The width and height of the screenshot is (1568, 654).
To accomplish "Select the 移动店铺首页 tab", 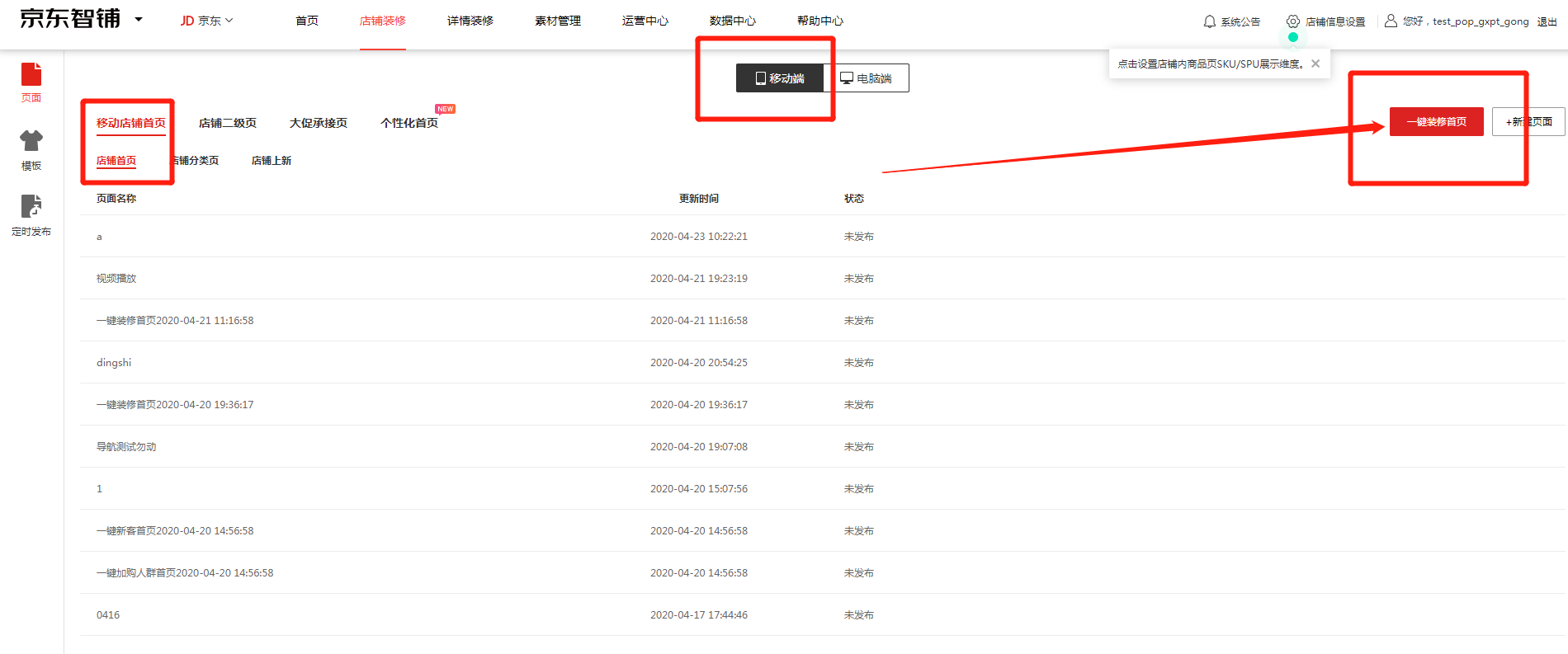I will [x=131, y=123].
